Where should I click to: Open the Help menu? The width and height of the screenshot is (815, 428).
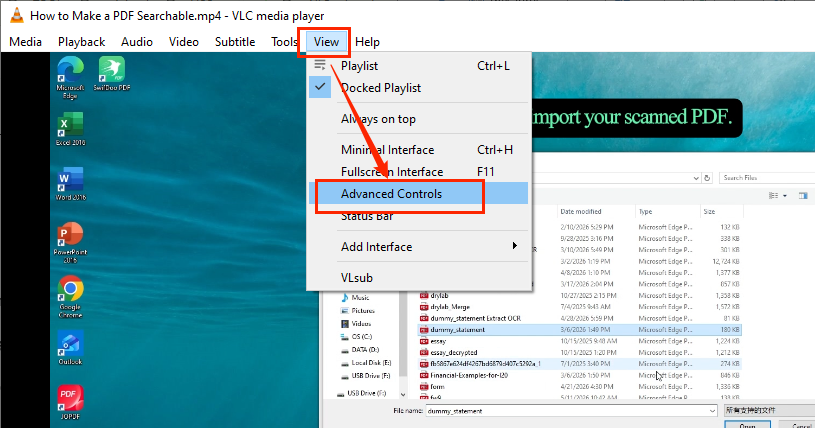pyautogui.click(x=367, y=42)
